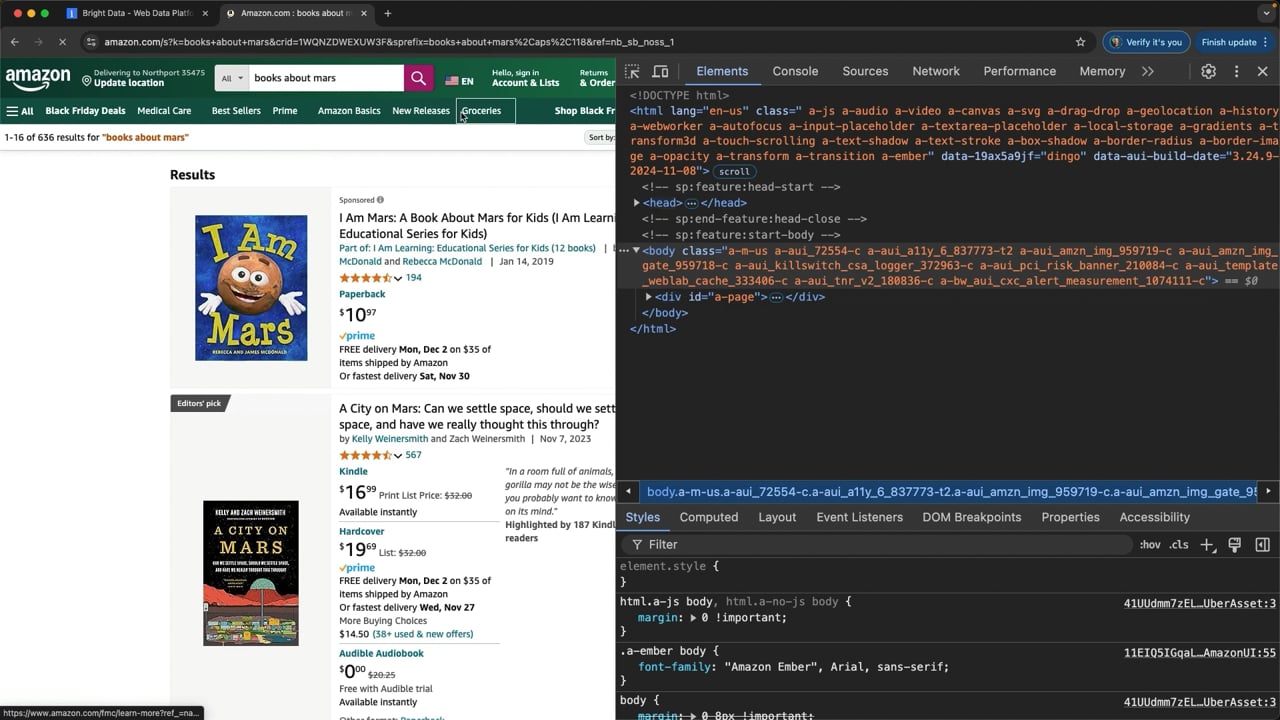Bookmark this page with the star icon
Viewport: 1280px width, 720px height.
pyautogui.click(x=1080, y=42)
